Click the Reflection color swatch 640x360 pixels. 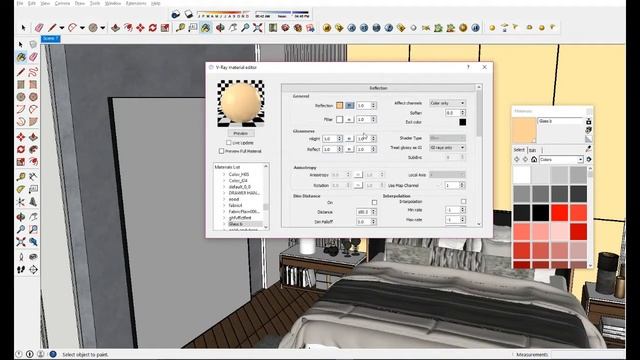tap(340, 106)
